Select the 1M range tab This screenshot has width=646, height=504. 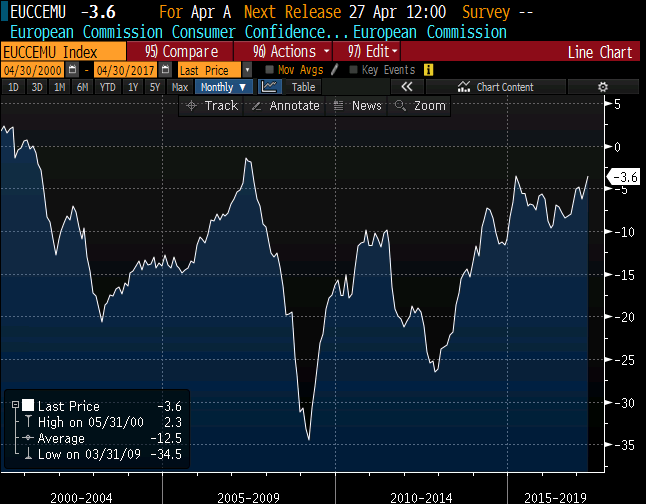click(x=60, y=87)
